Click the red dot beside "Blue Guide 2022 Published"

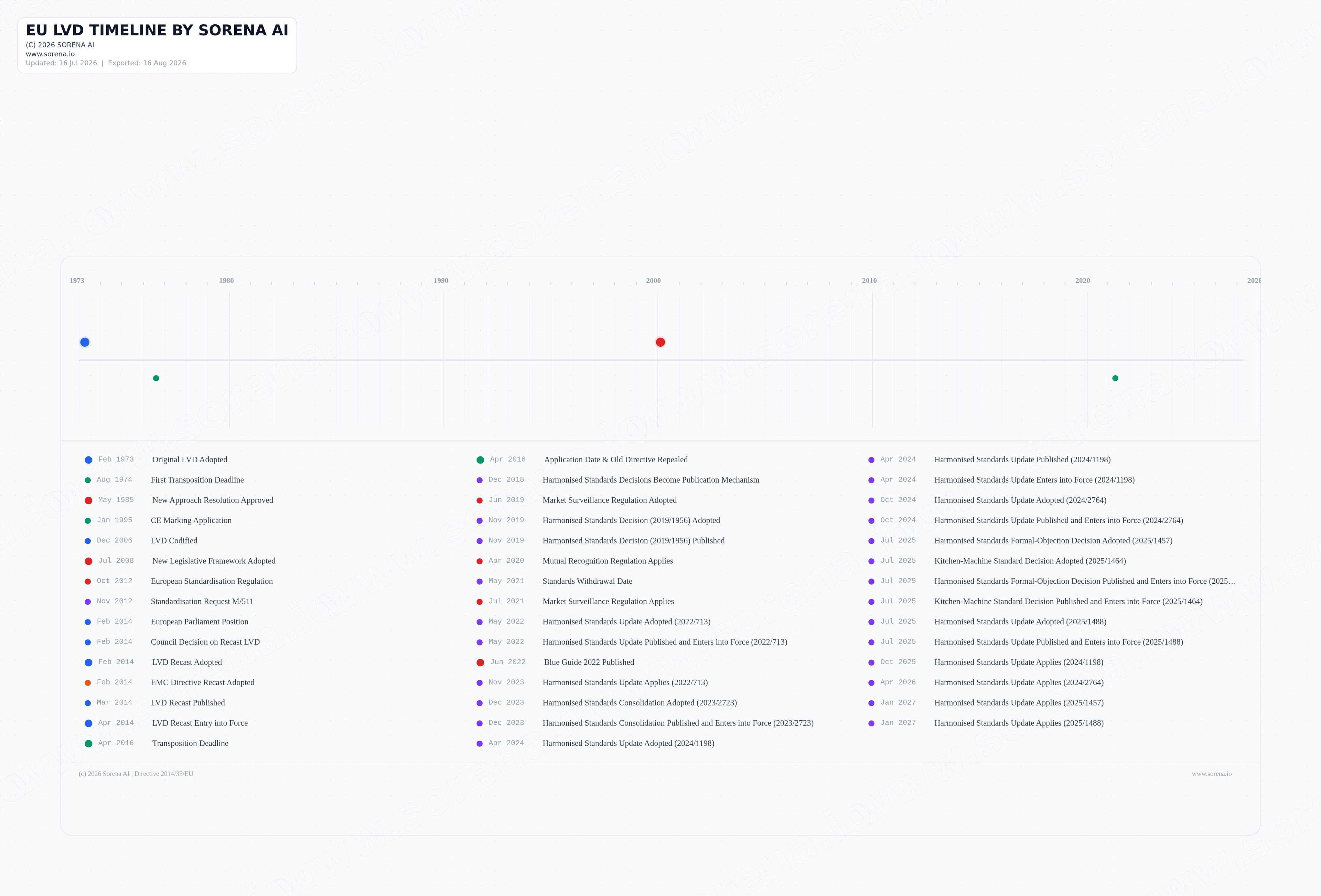point(480,662)
